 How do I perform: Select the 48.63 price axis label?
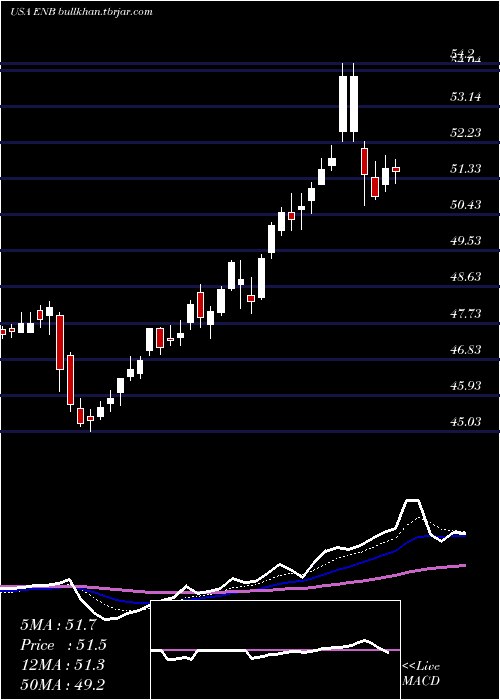tap(466, 277)
